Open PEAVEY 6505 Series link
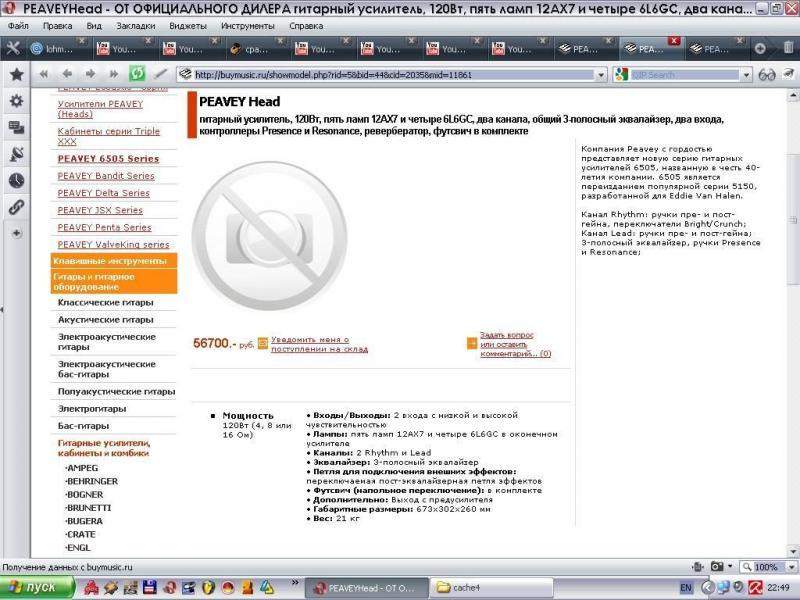Image resolution: width=800 pixels, height=600 pixels. pos(108,159)
